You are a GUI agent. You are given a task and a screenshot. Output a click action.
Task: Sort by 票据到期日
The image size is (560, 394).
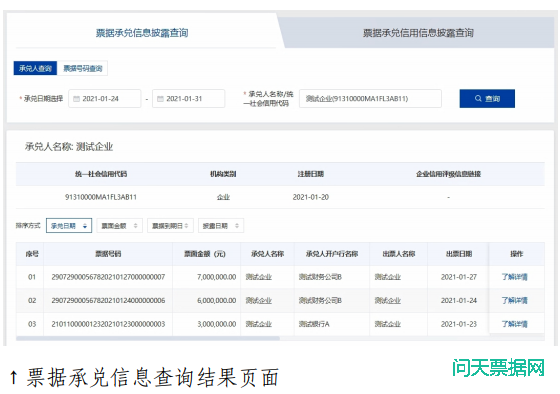170,226
